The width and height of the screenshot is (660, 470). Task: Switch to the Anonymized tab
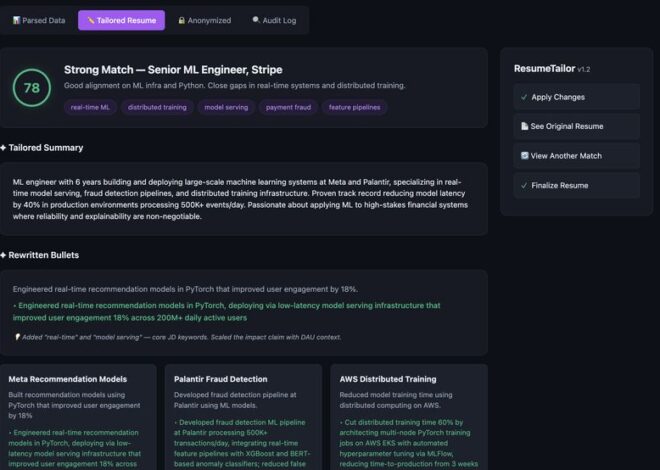coord(205,20)
